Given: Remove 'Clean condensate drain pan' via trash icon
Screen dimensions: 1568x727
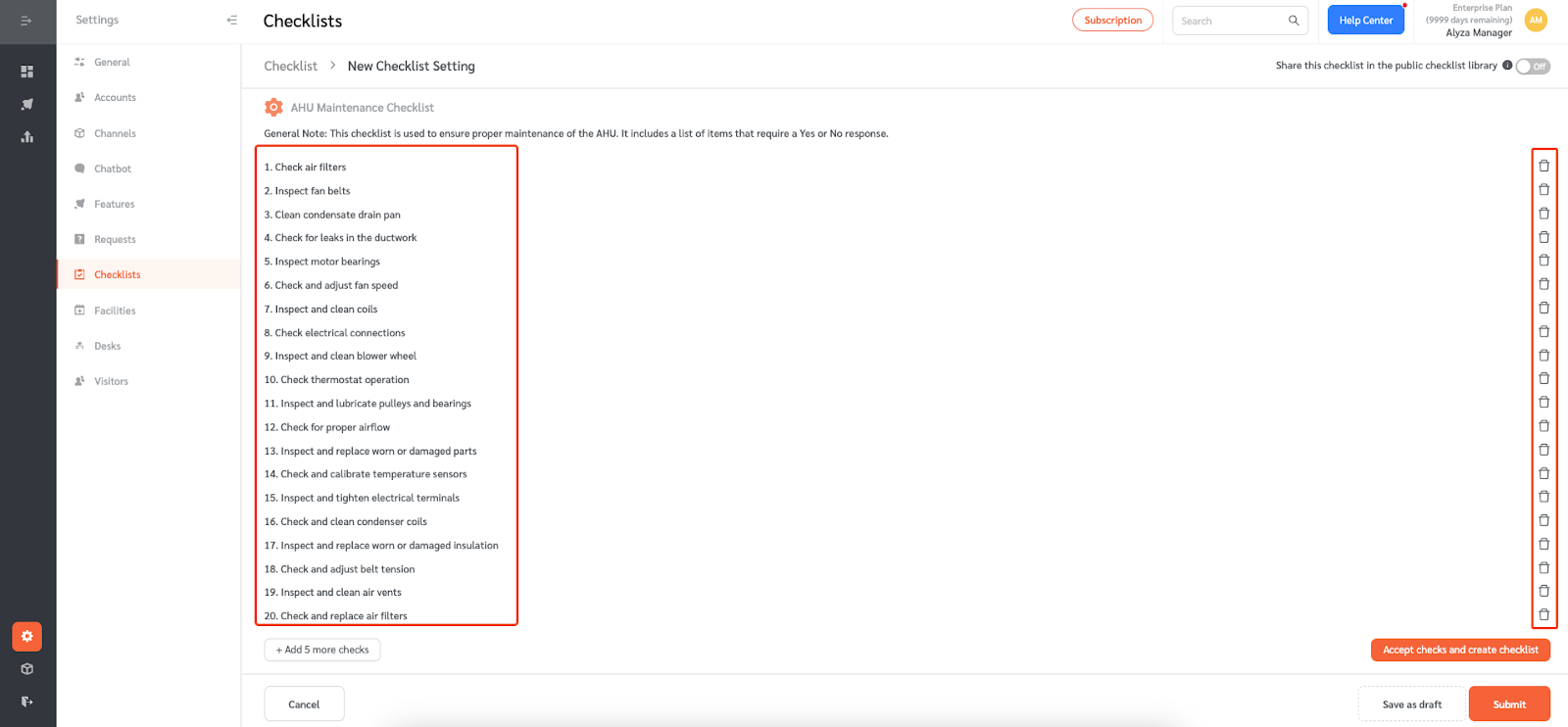Looking at the screenshot, I should (x=1543, y=213).
